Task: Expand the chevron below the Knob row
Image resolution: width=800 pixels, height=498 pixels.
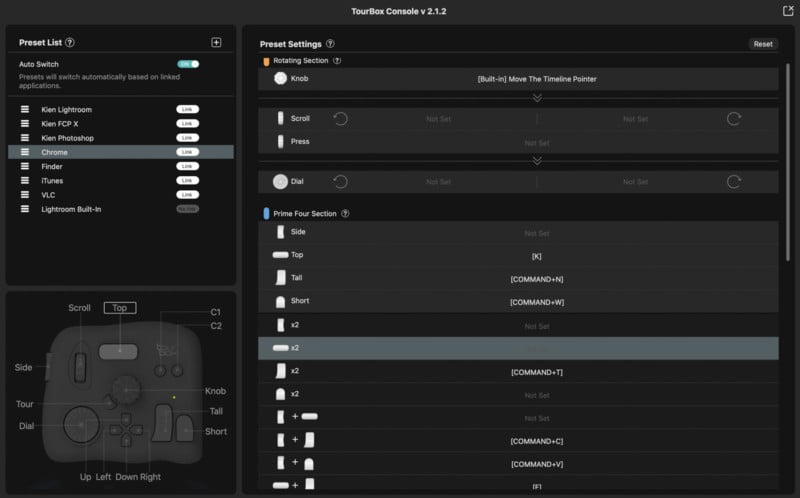Action: pos(537,98)
